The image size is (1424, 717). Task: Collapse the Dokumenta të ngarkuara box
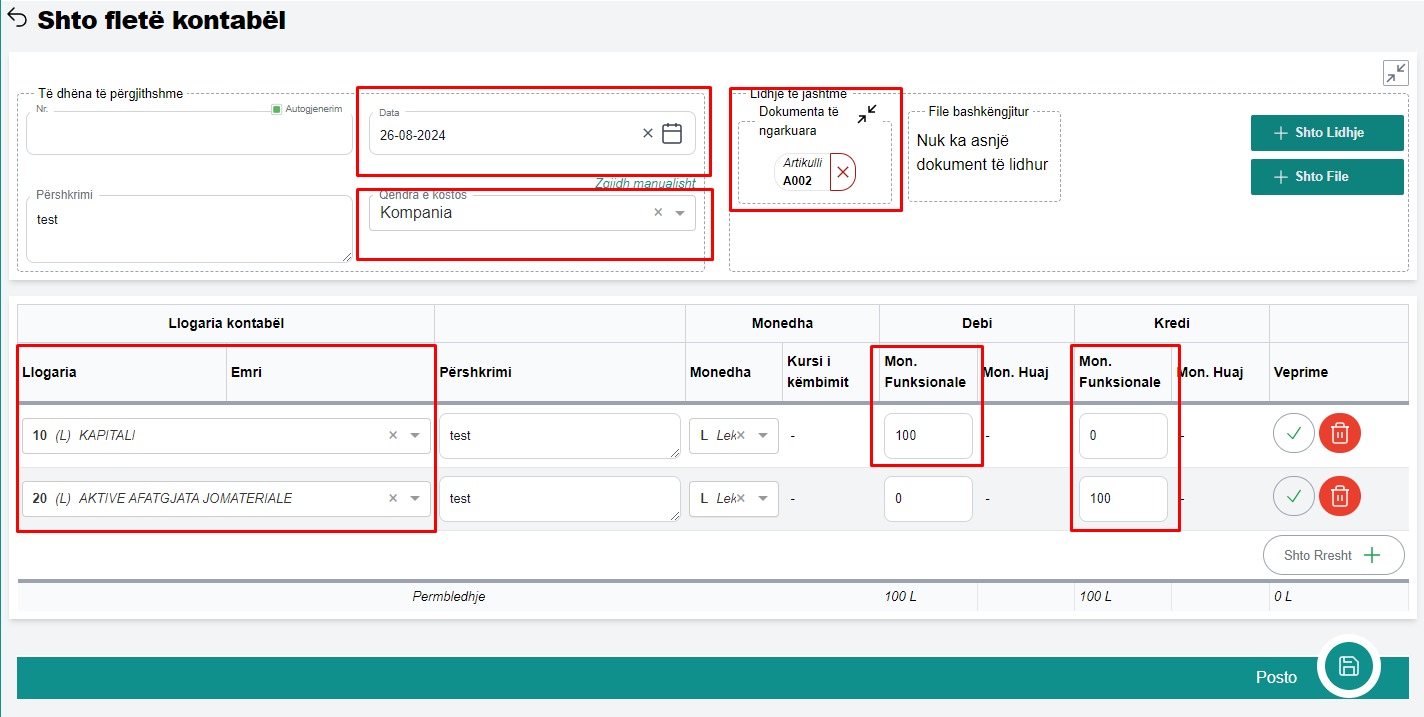(x=867, y=114)
